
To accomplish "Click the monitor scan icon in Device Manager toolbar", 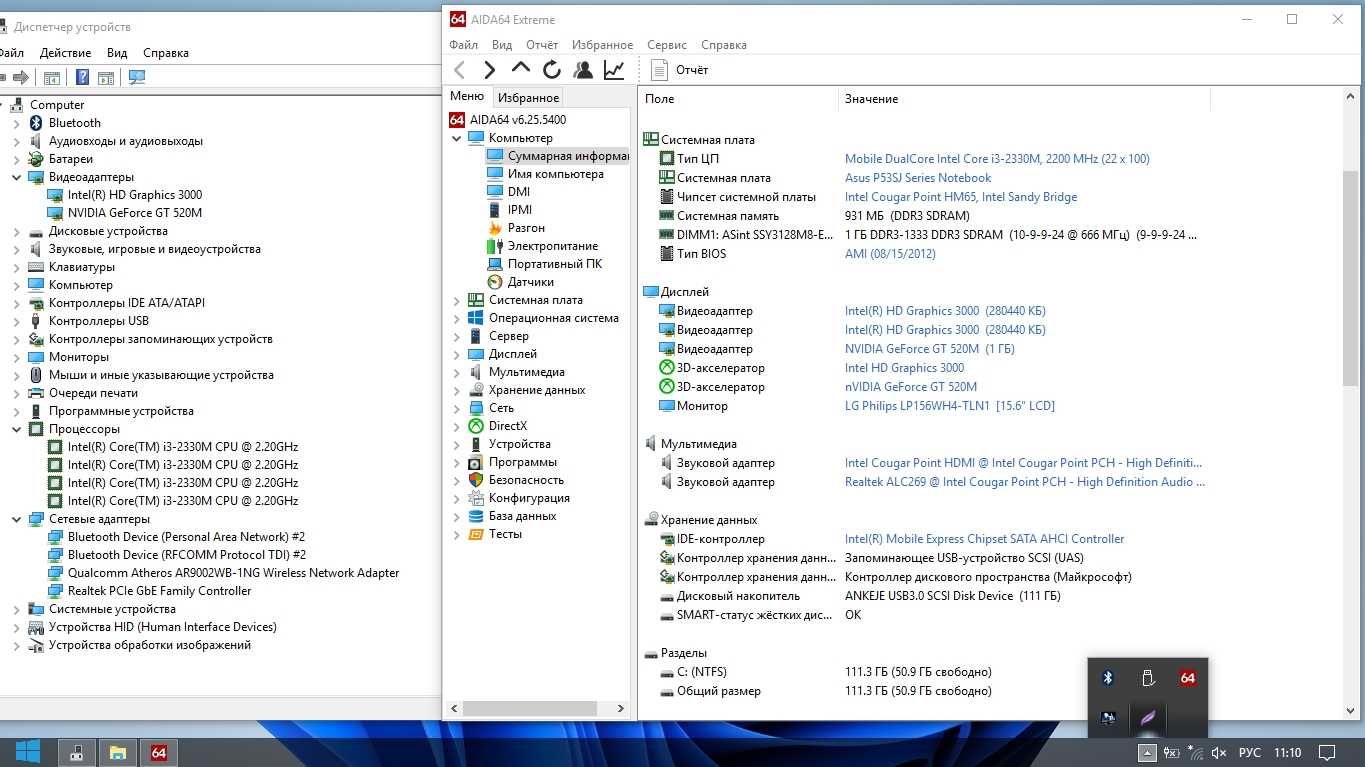I will pos(137,77).
